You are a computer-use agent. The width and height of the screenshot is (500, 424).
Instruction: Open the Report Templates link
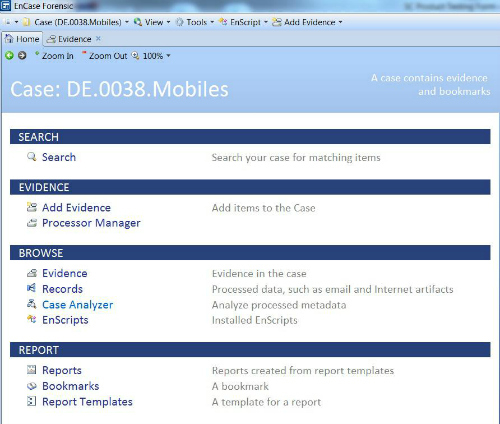pos(87,402)
